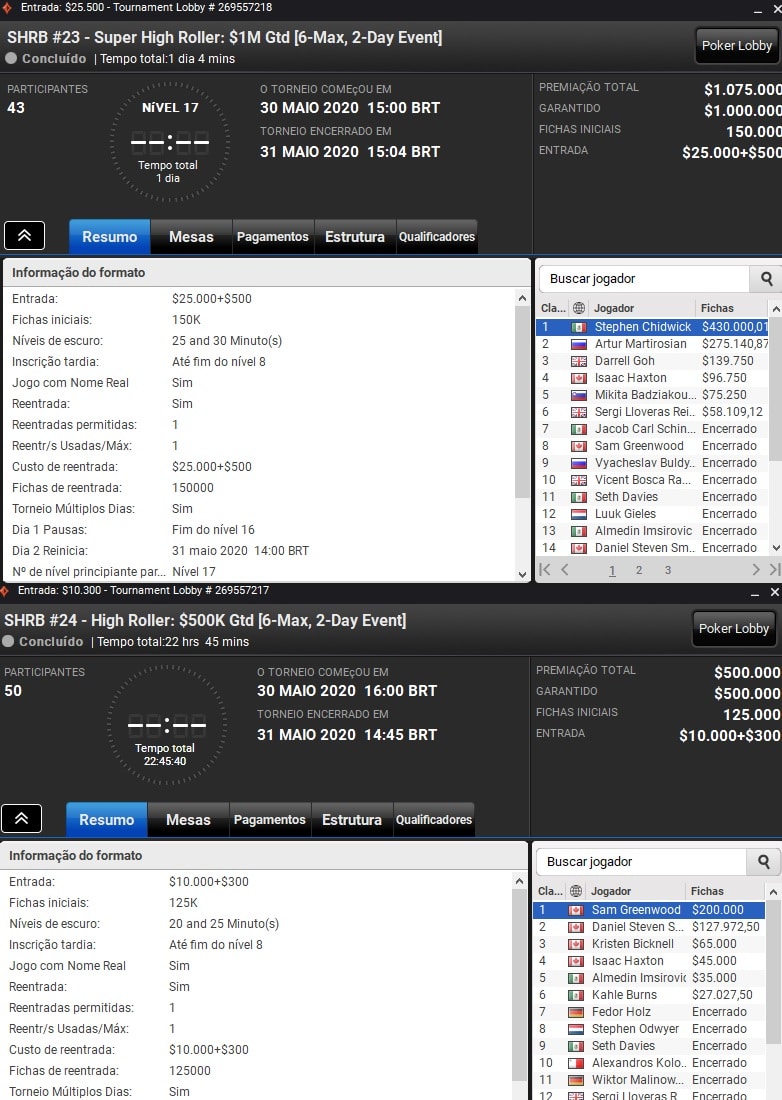Go to next page of SHRB #23 players
Screen dimensions: 782x1100
click(755, 570)
